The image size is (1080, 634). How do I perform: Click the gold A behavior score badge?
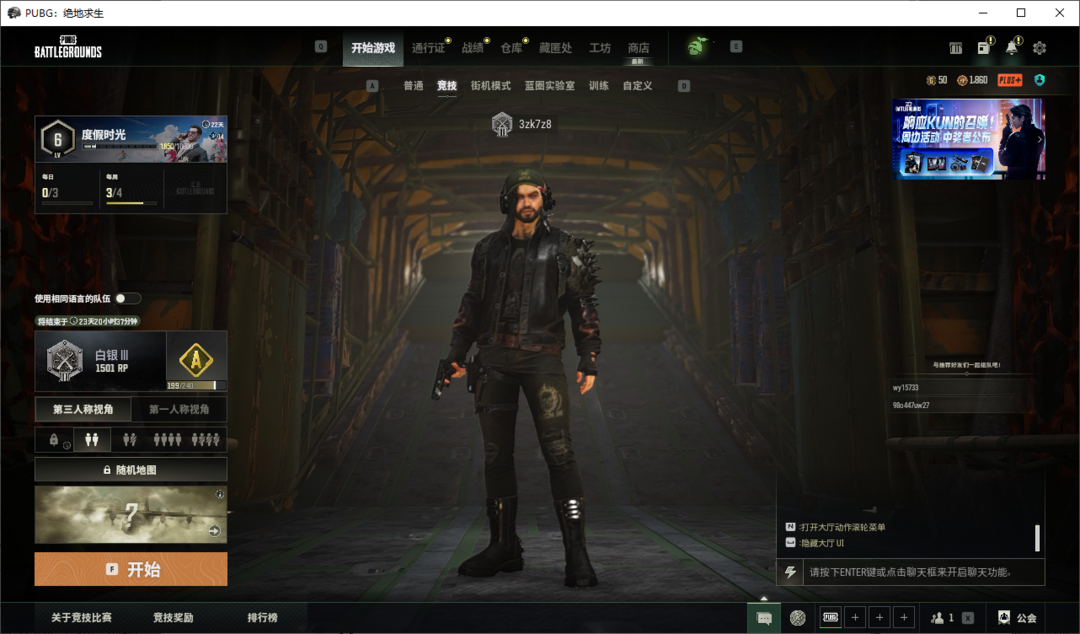(x=196, y=360)
